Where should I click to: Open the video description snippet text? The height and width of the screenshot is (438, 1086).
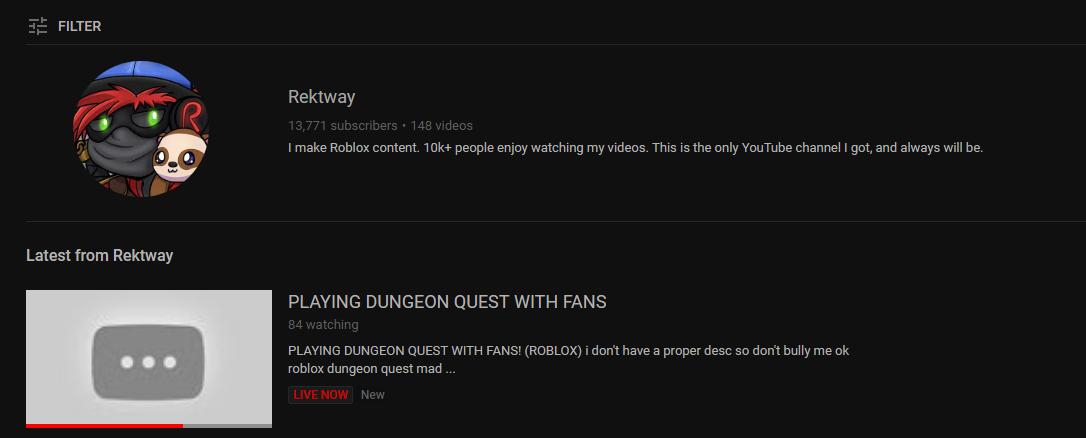[x=569, y=360]
